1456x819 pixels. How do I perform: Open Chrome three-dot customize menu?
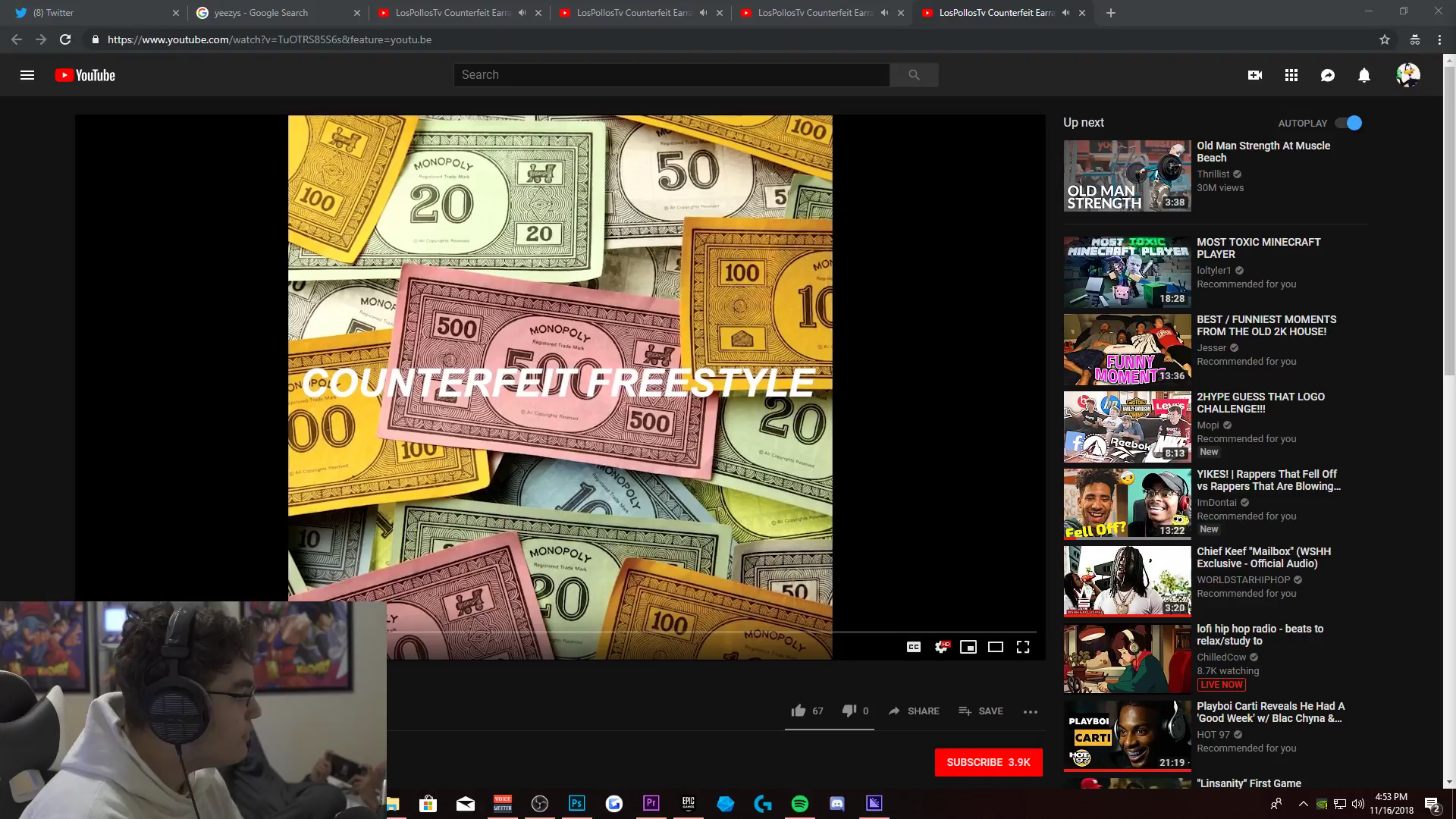1439,39
